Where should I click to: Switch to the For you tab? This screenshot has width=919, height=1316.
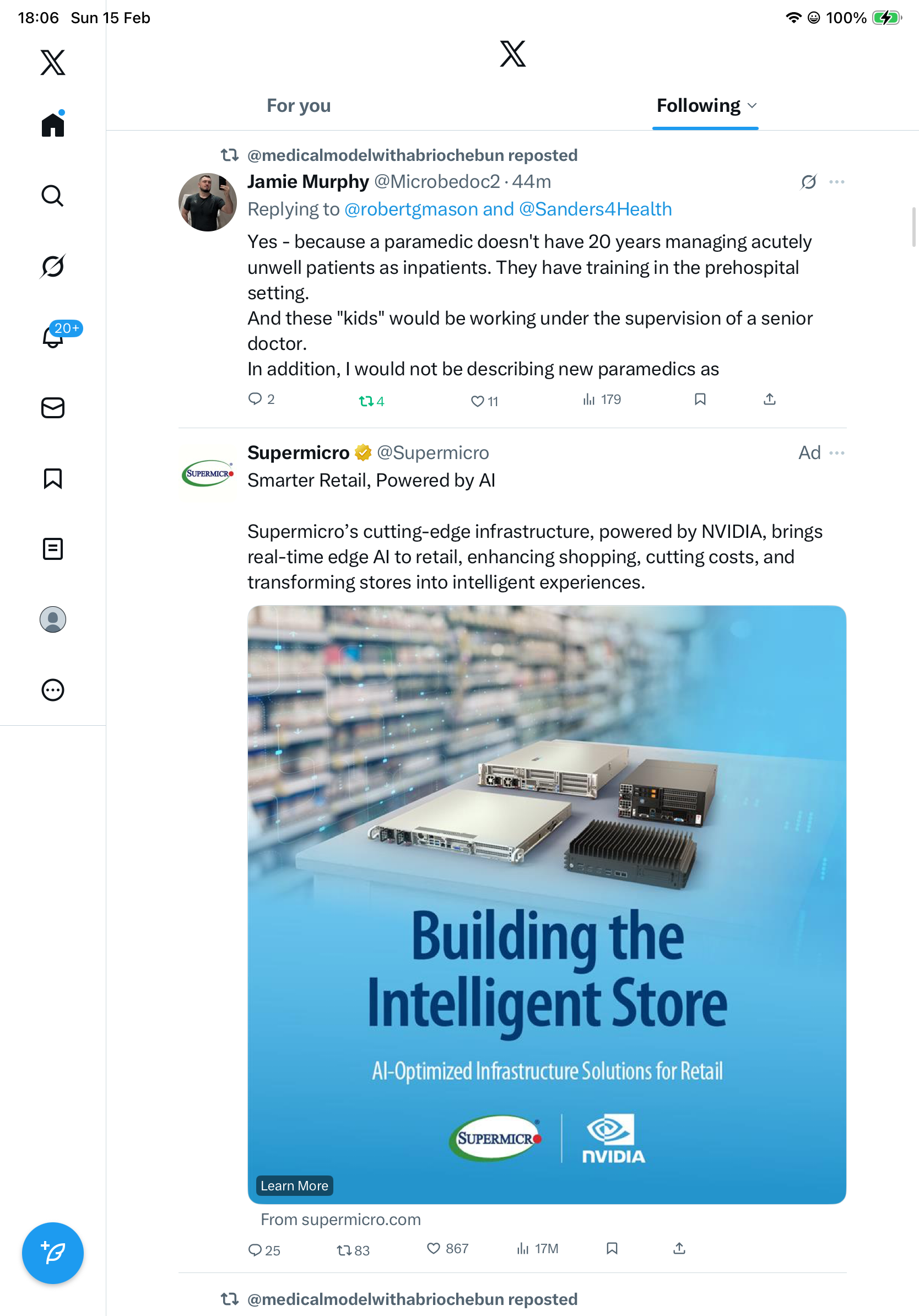click(299, 105)
